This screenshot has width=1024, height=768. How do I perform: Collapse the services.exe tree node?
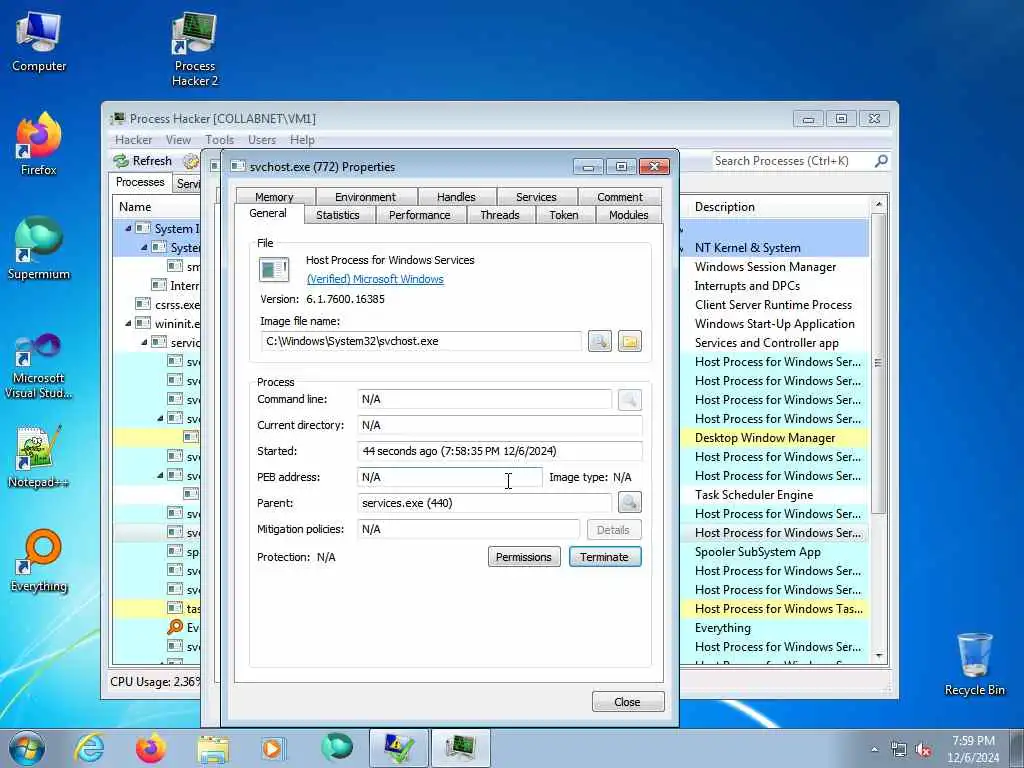click(144, 342)
